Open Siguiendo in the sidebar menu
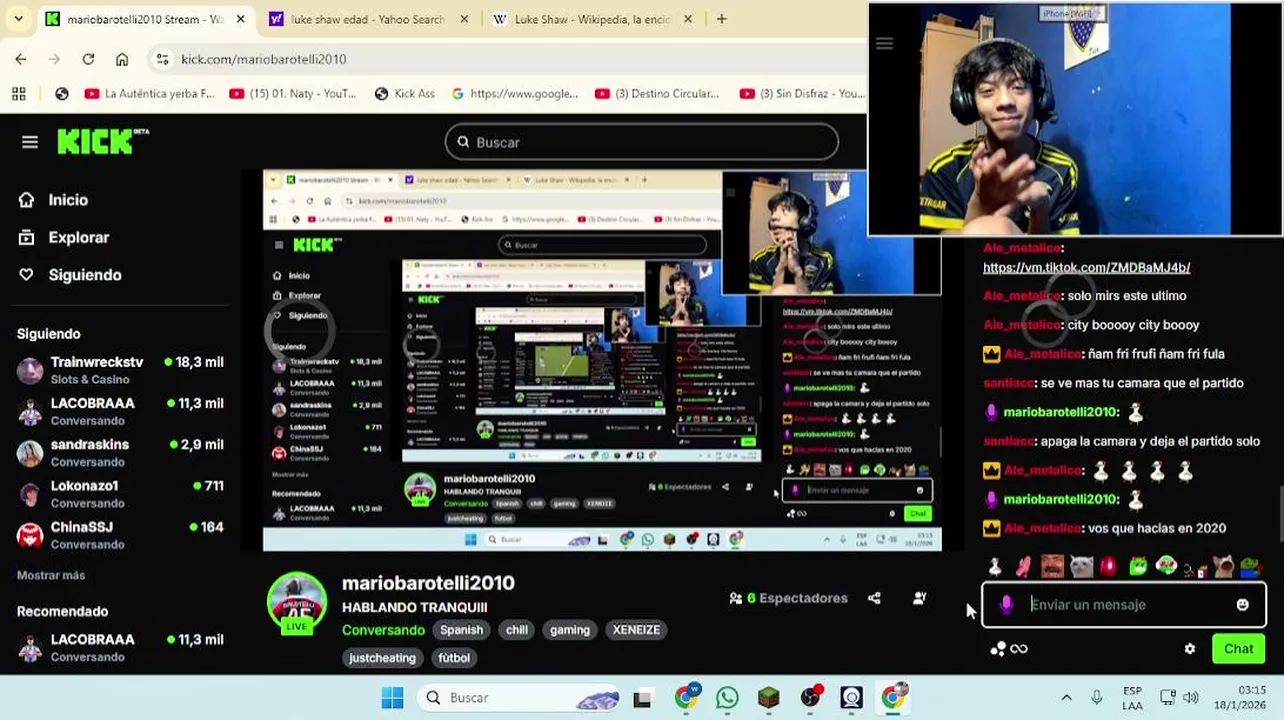The image size is (1284, 720). click(x=70, y=275)
